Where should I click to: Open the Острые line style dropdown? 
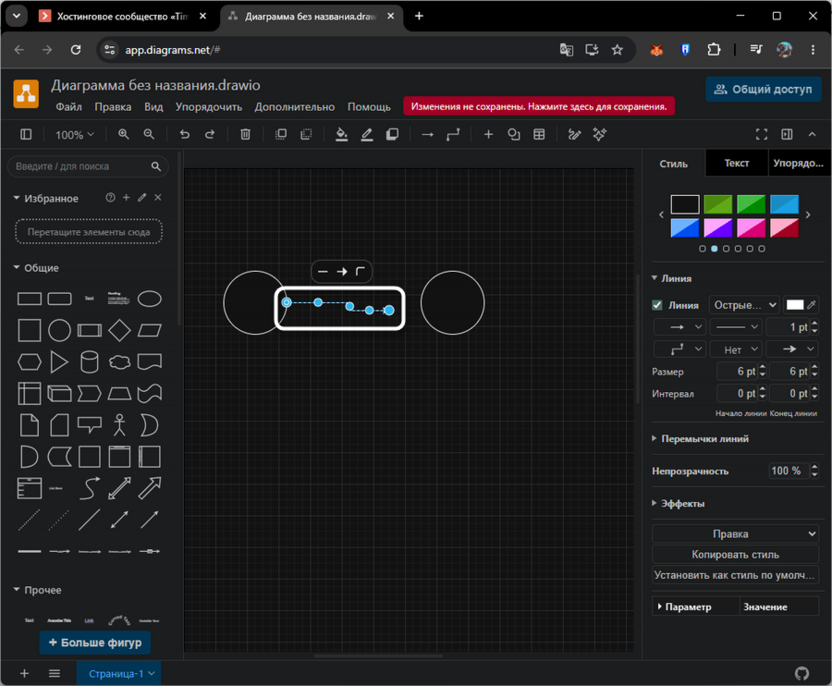[744, 305]
